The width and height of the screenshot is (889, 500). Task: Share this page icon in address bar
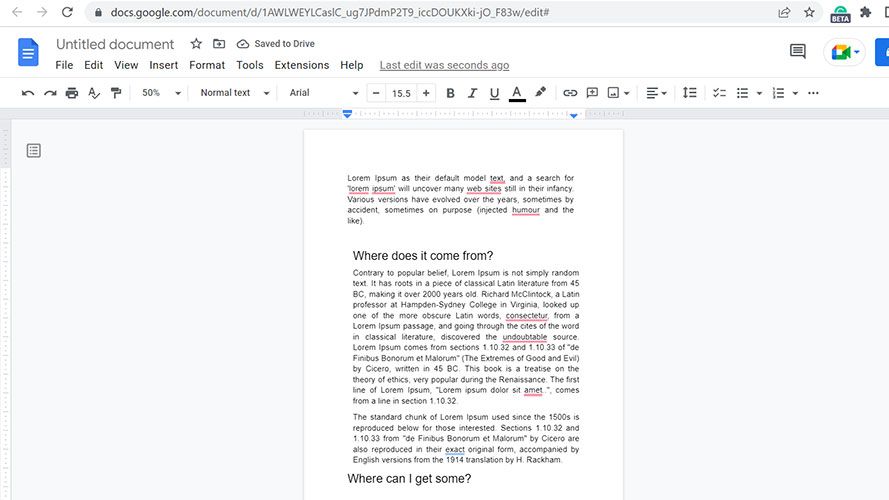click(784, 12)
